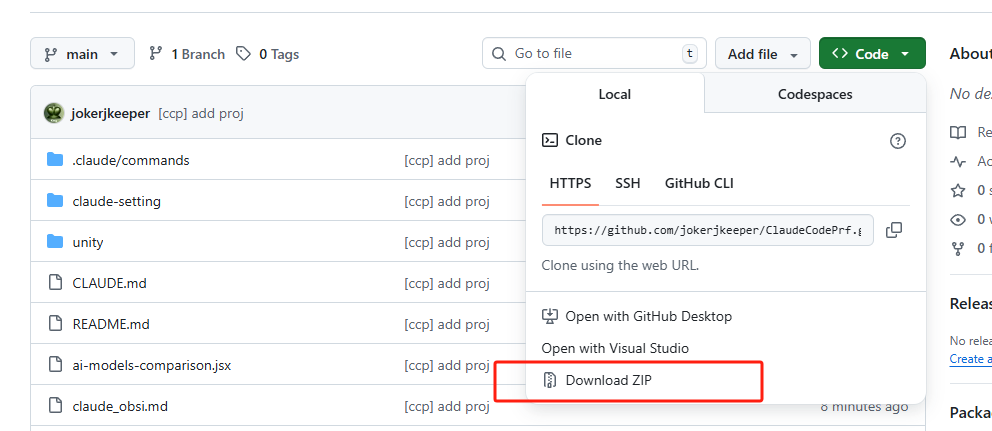Collapse the green Code dropdown button
992x431 pixels.
coord(871,54)
